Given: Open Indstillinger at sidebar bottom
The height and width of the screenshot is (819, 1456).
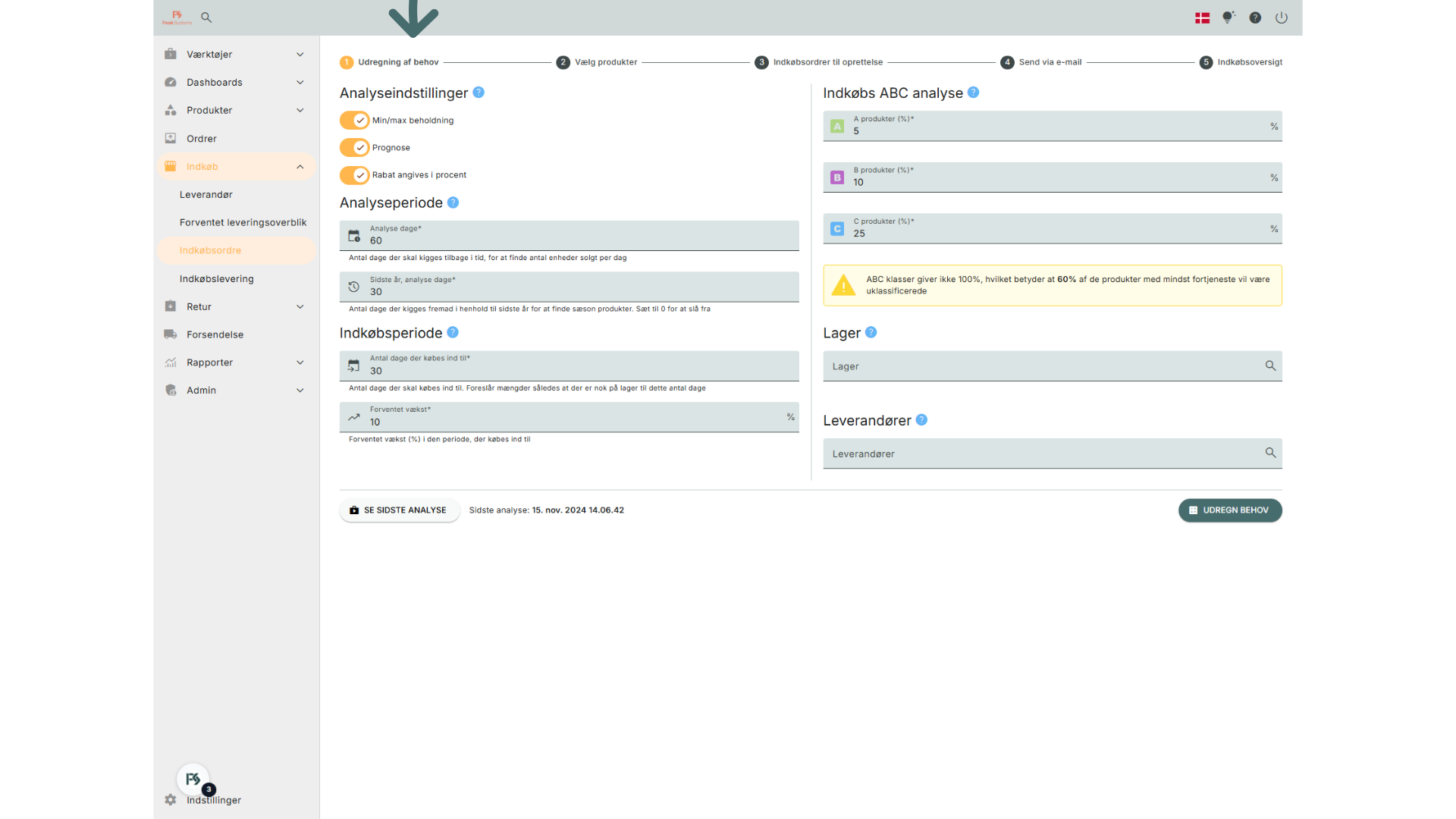Looking at the screenshot, I should click(214, 800).
